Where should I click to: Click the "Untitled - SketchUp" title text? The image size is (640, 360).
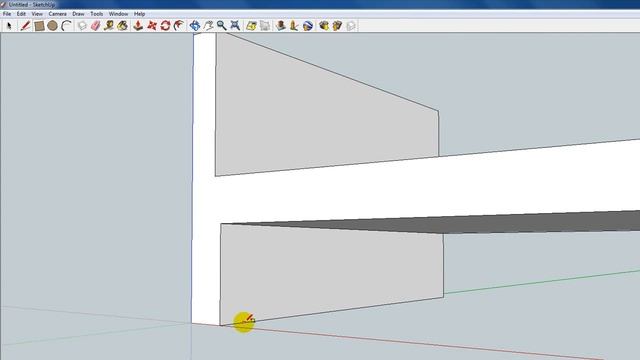[31, 4]
